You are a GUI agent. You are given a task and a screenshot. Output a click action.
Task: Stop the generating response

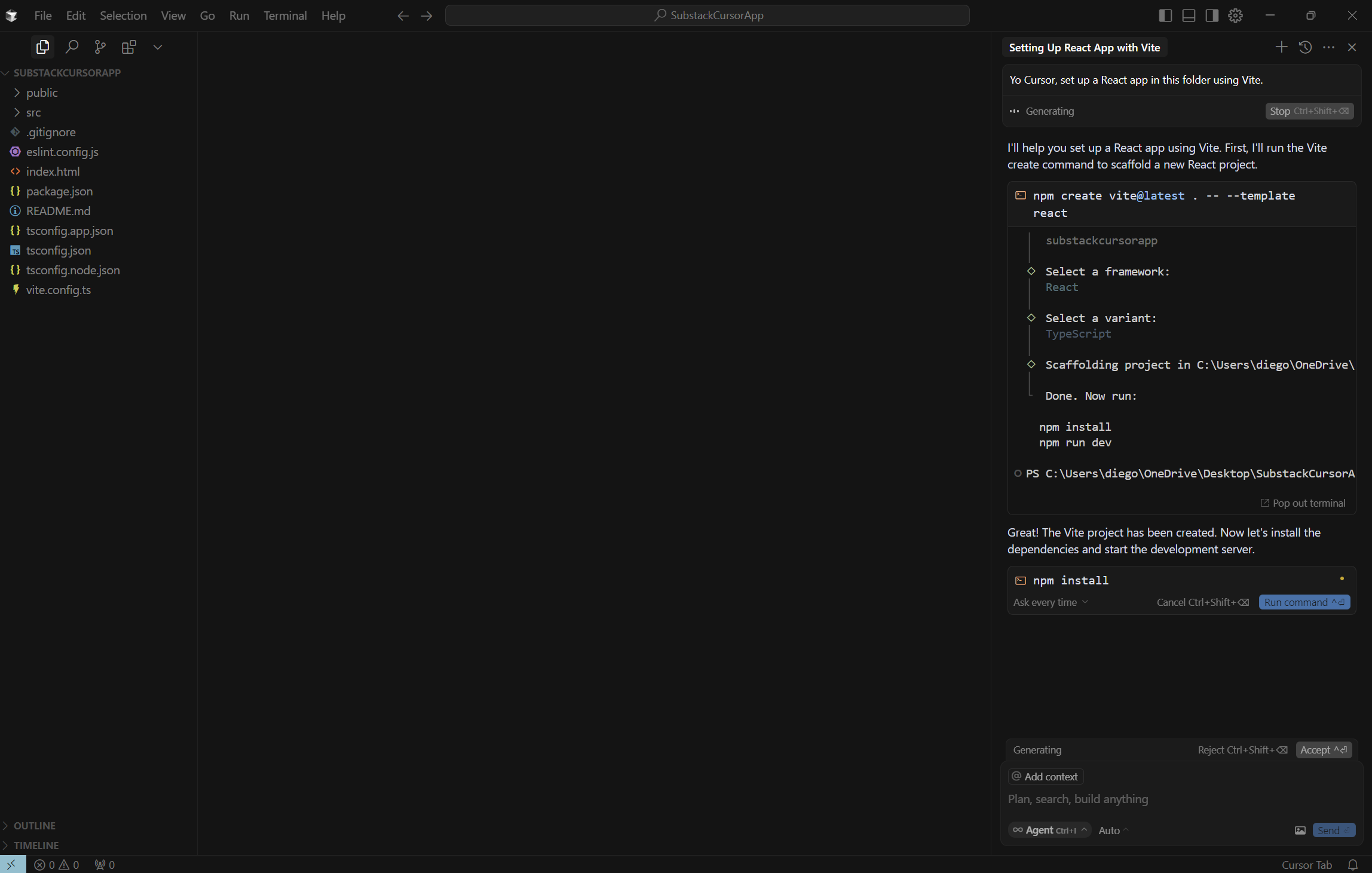pyautogui.click(x=1309, y=111)
